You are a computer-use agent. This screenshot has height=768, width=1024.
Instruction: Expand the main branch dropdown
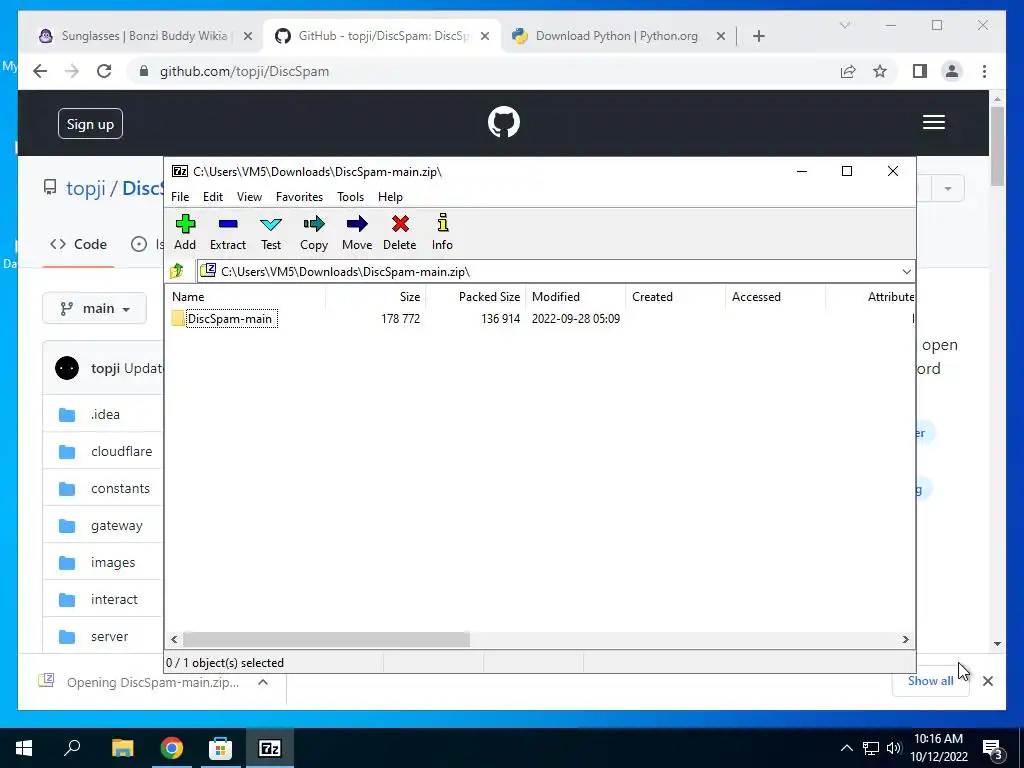pyautogui.click(x=95, y=308)
